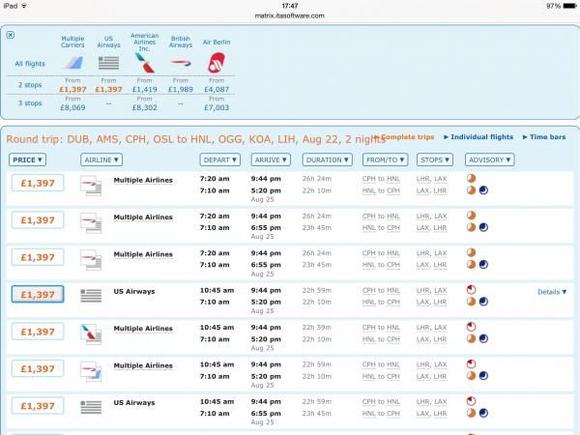Screen dimensions: 580x435
Task: Click the American Airlines icon in the results list
Action: tap(91, 334)
